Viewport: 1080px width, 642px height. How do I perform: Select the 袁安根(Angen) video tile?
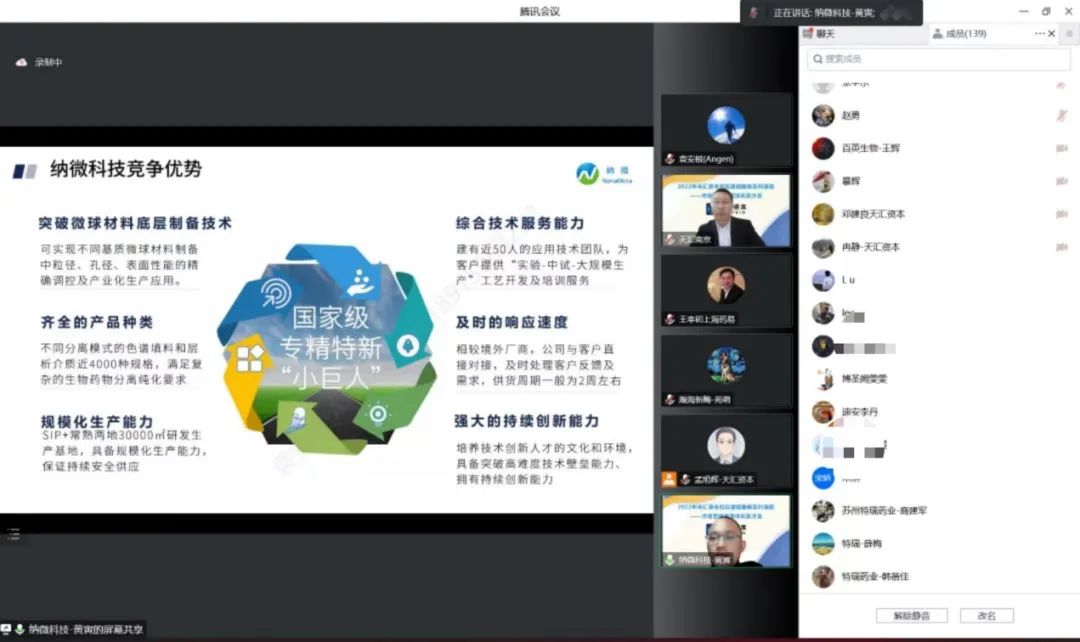click(x=726, y=130)
